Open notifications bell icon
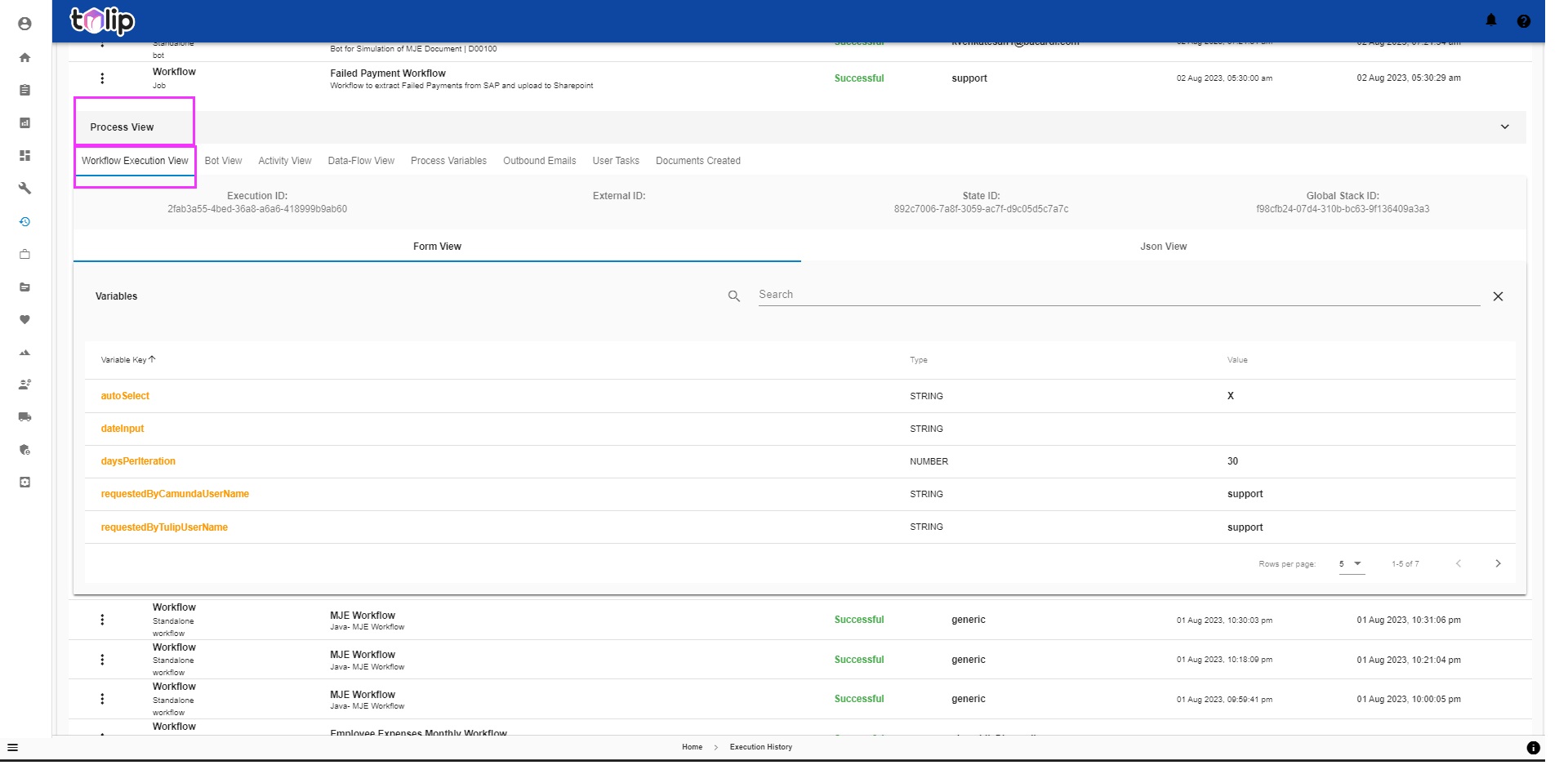The image size is (1568, 765). click(x=1490, y=20)
